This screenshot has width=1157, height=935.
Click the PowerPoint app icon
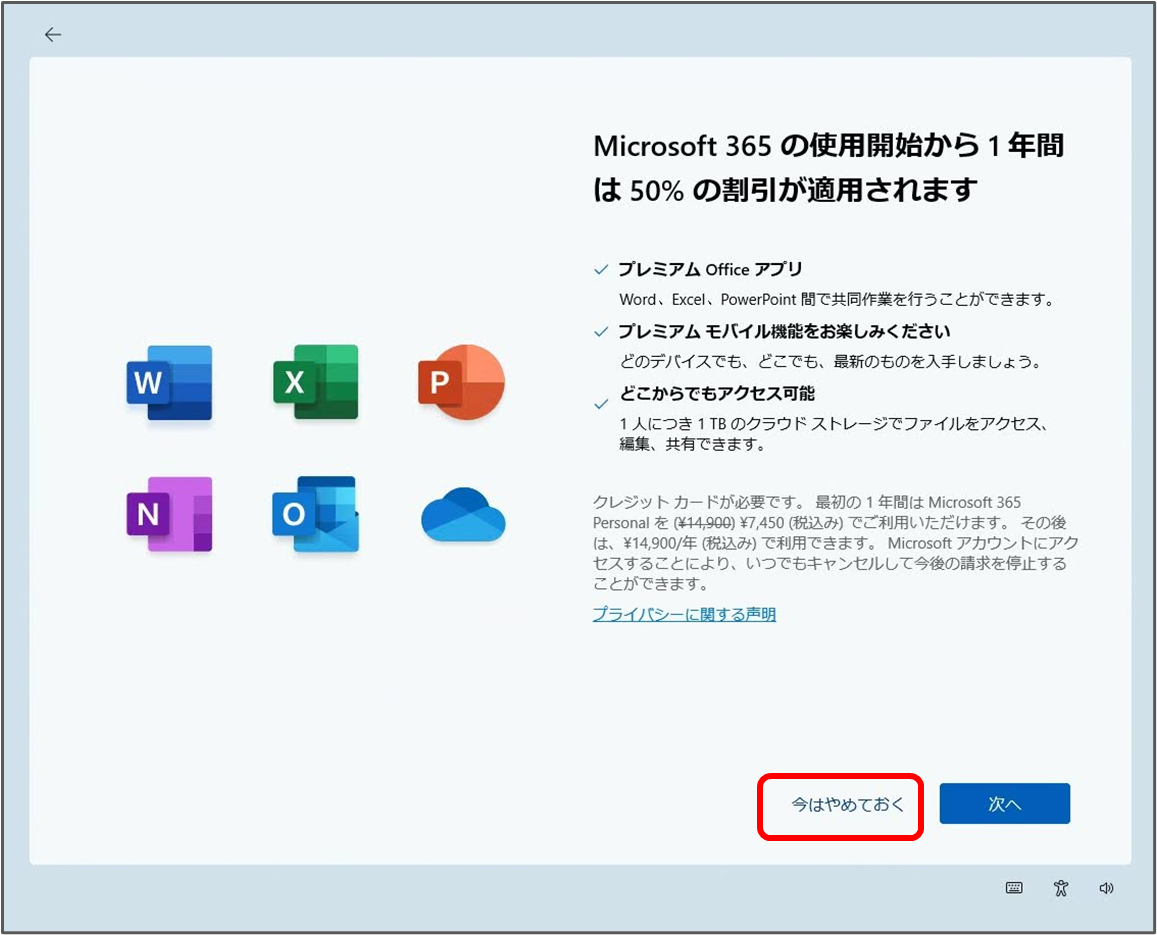click(461, 382)
